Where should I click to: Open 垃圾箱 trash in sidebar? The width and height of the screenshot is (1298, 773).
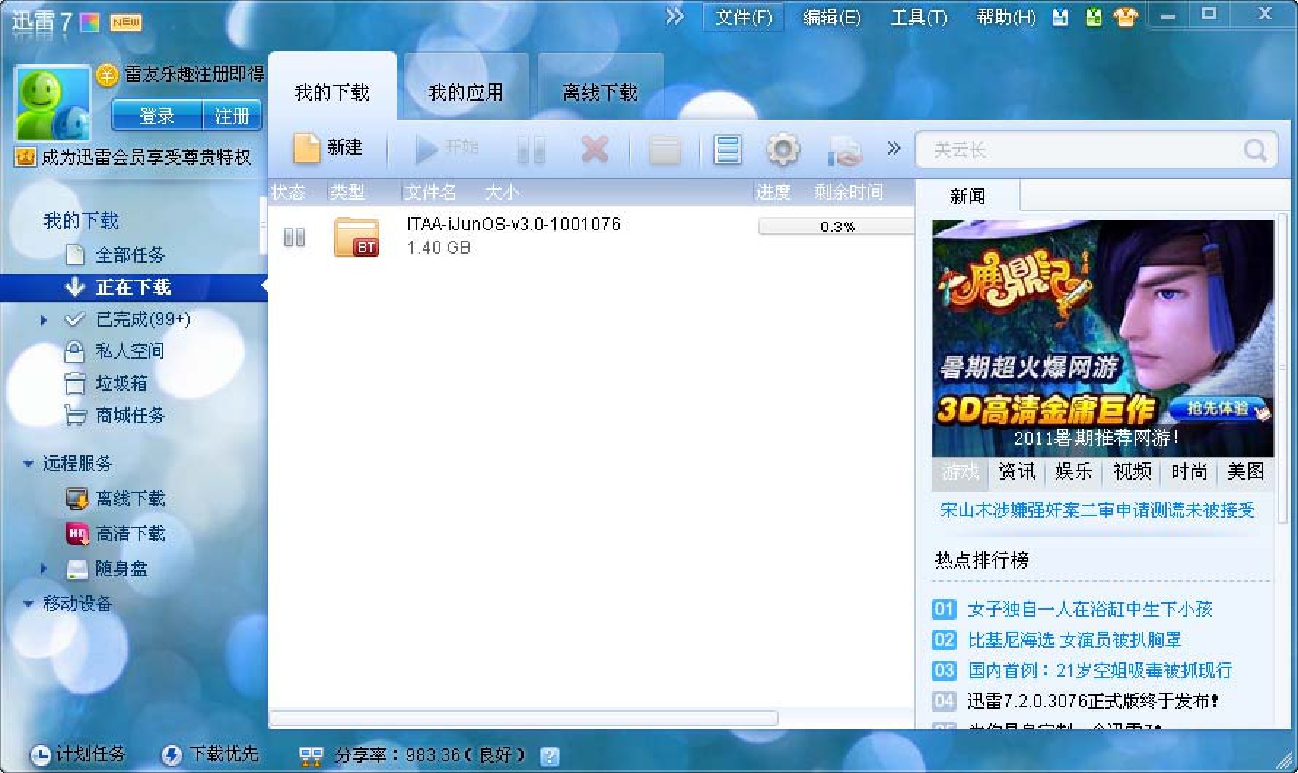click(x=121, y=383)
